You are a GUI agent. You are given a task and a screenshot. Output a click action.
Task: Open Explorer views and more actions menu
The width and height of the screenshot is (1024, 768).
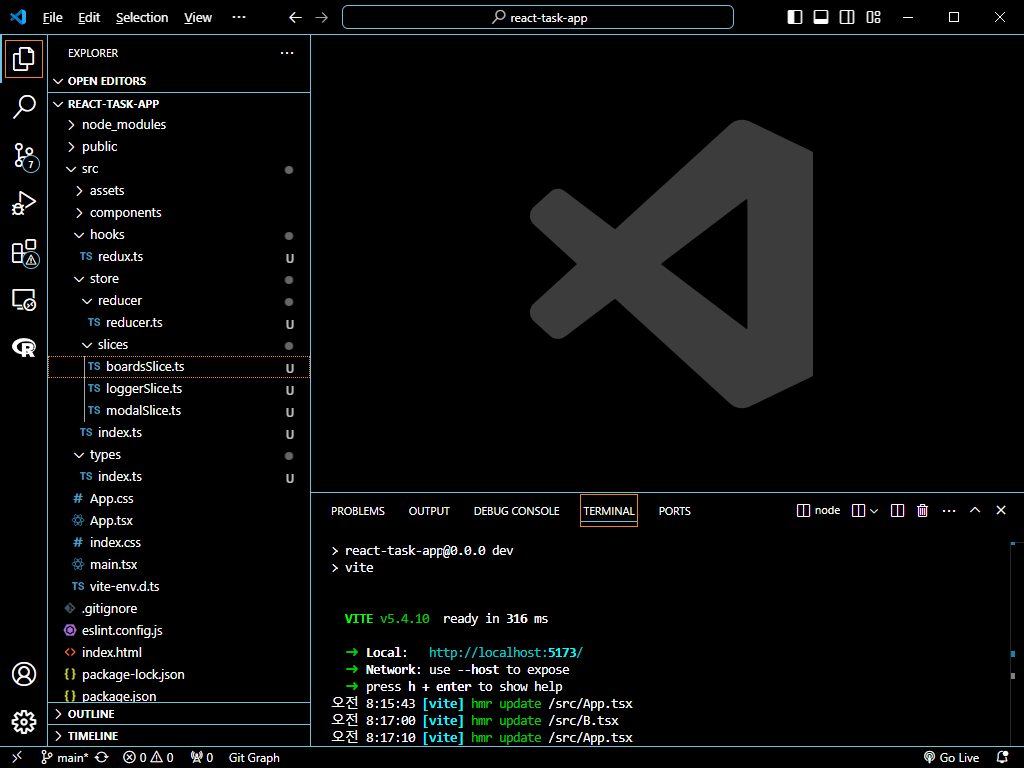(287, 53)
